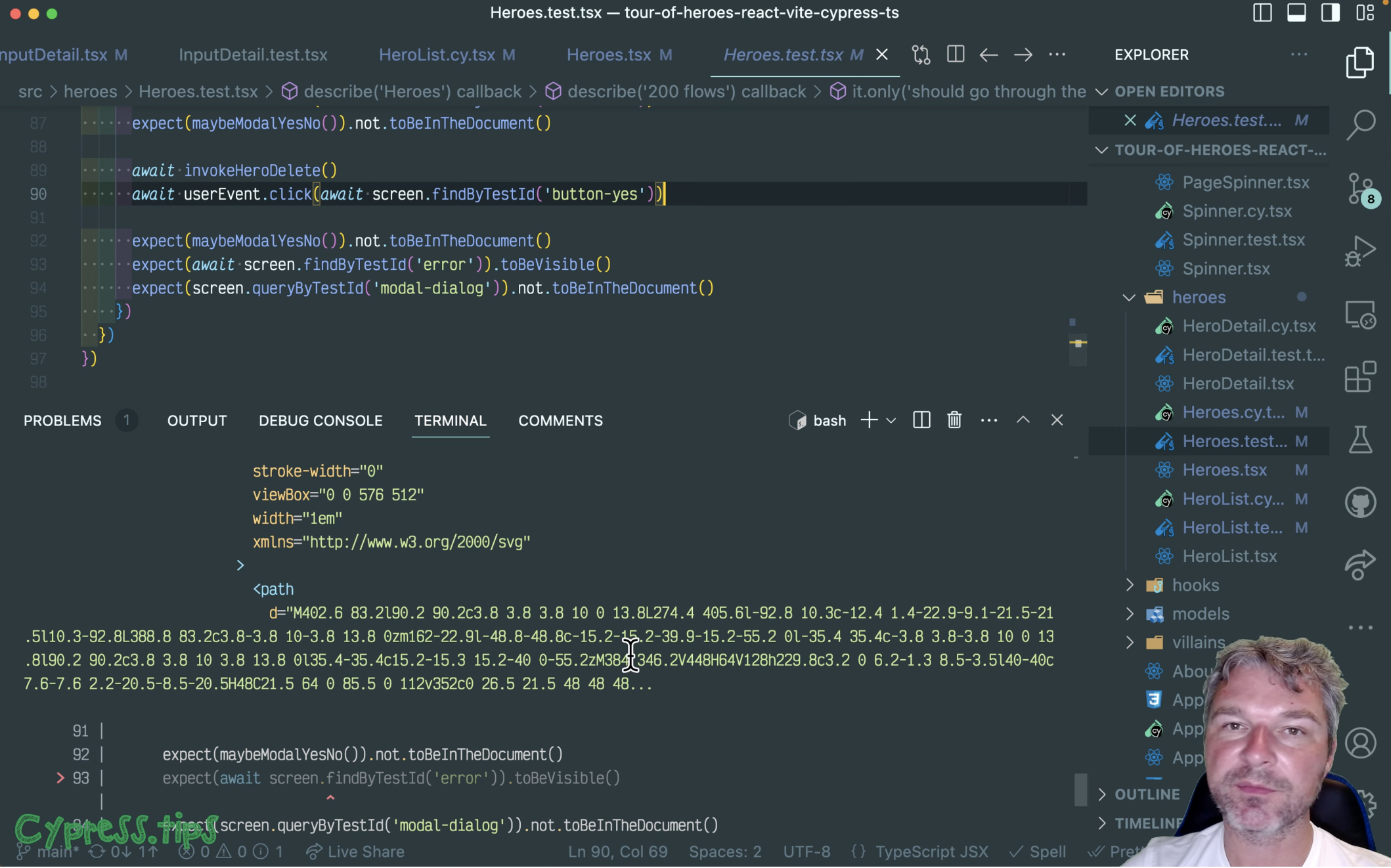Open the GitHub view icon
Image resolution: width=1391 pixels, height=868 pixels.
(x=1360, y=503)
